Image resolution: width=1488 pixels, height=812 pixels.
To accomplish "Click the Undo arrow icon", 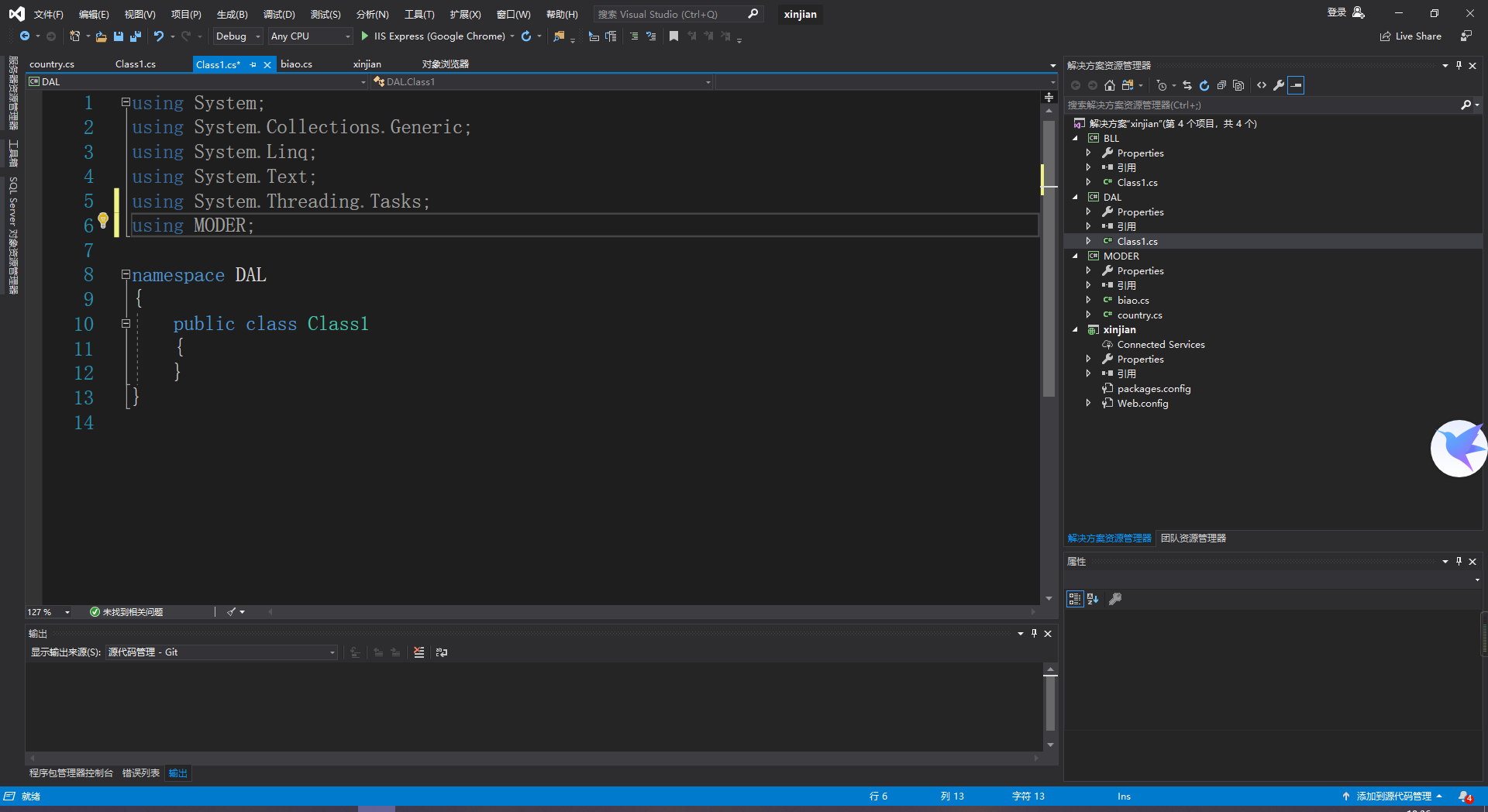I will pos(159,36).
